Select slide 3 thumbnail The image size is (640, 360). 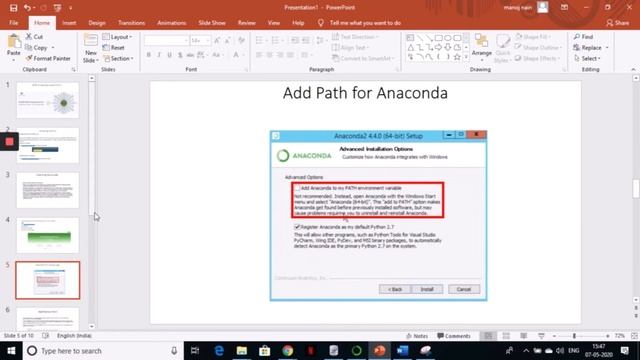[48, 190]
